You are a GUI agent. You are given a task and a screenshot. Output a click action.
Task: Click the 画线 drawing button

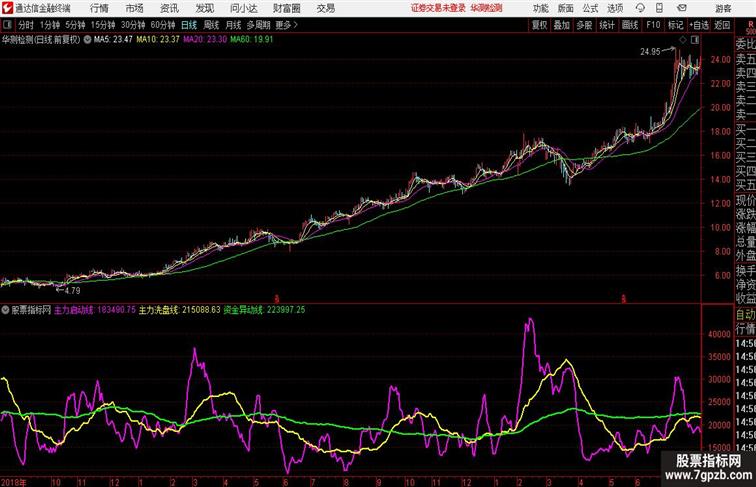[x=630, y=25]
